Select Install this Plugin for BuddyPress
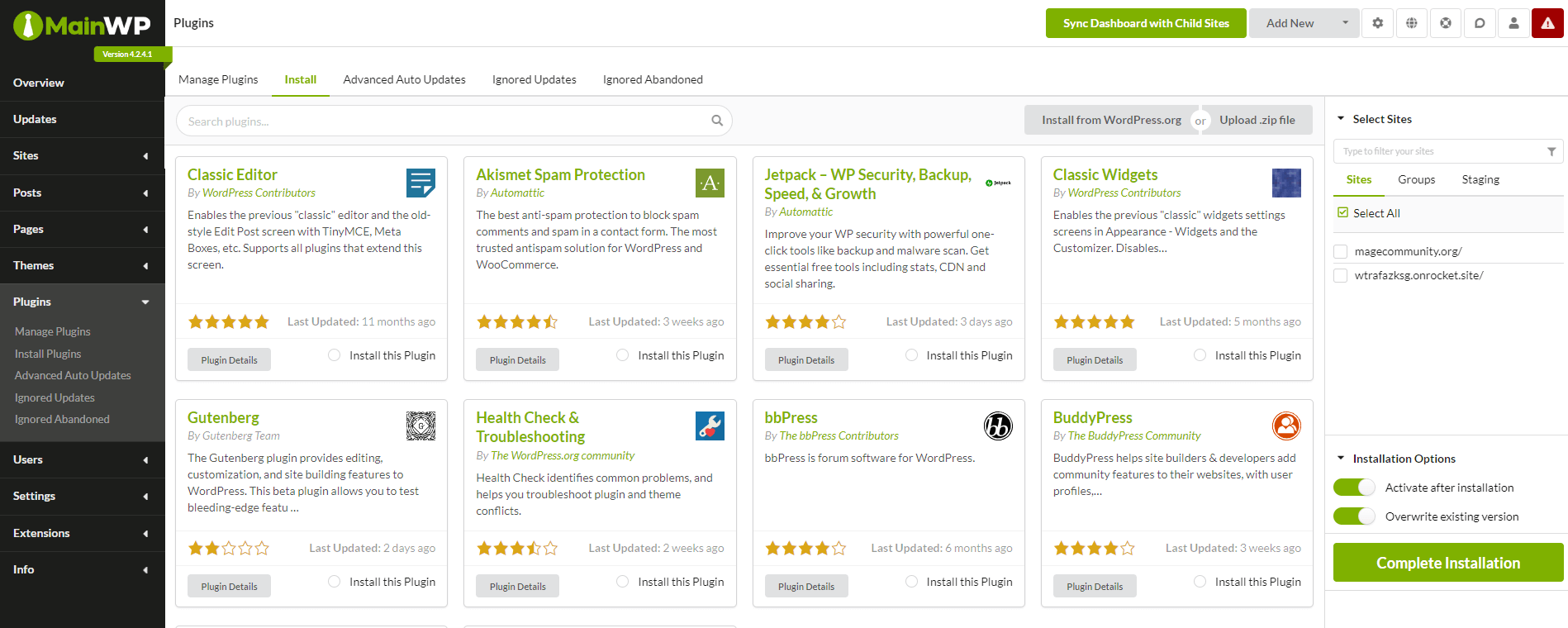This screenshot has width=1568, height=628. (x=1200, y=582)
